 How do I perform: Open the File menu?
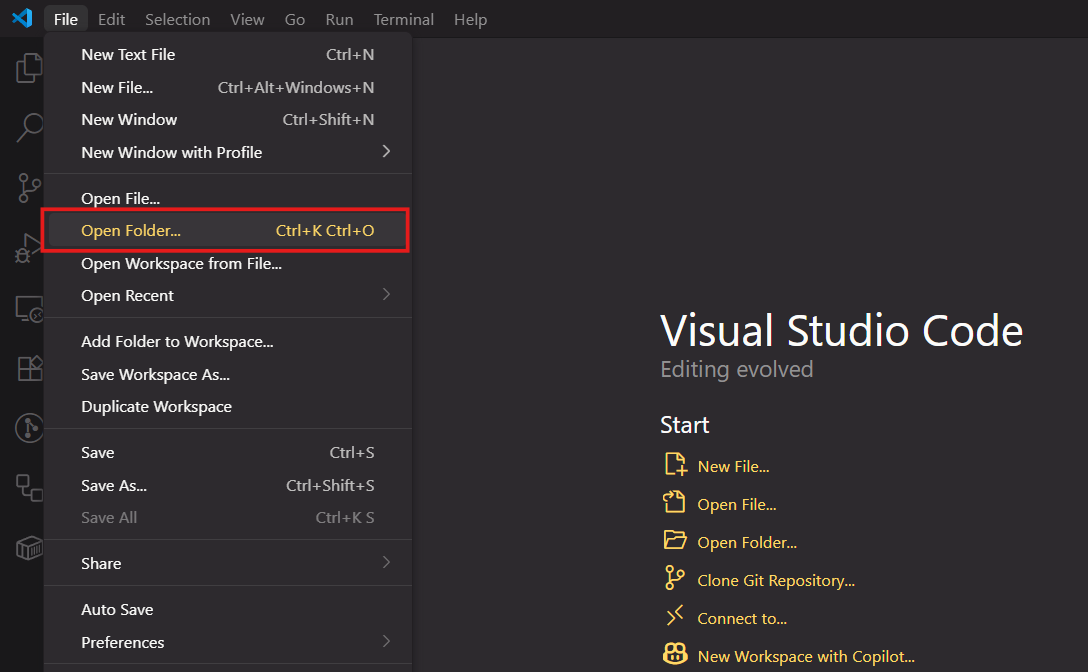coord(66,19)
